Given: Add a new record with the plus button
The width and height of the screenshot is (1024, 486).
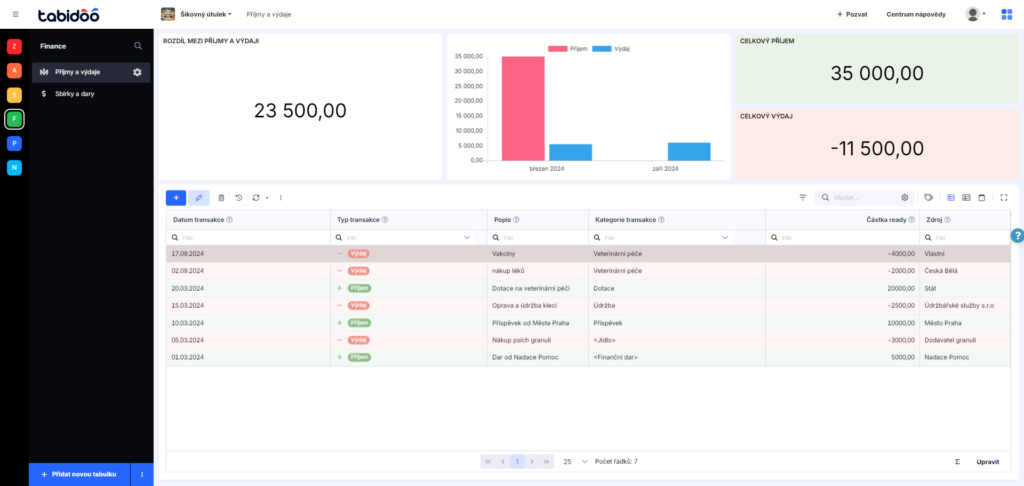Looking at the screenshot, I should pos(176,197).
